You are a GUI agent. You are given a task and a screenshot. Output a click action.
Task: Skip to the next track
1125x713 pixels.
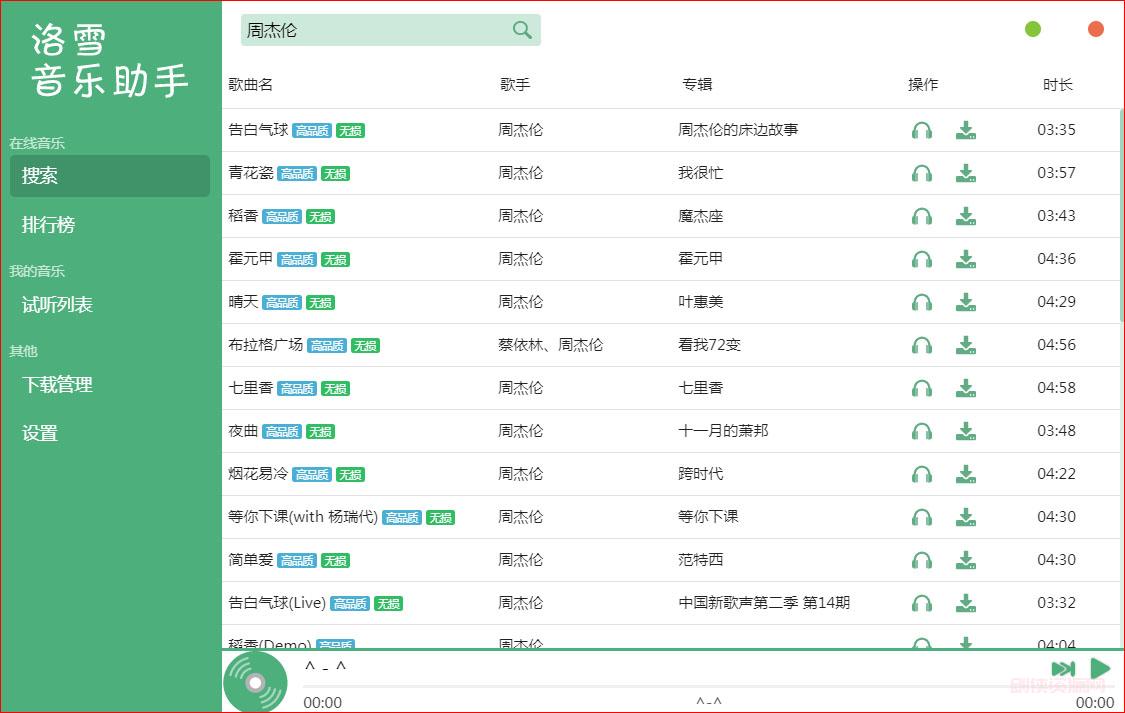pyautogui.click(x=1063, y=668)
